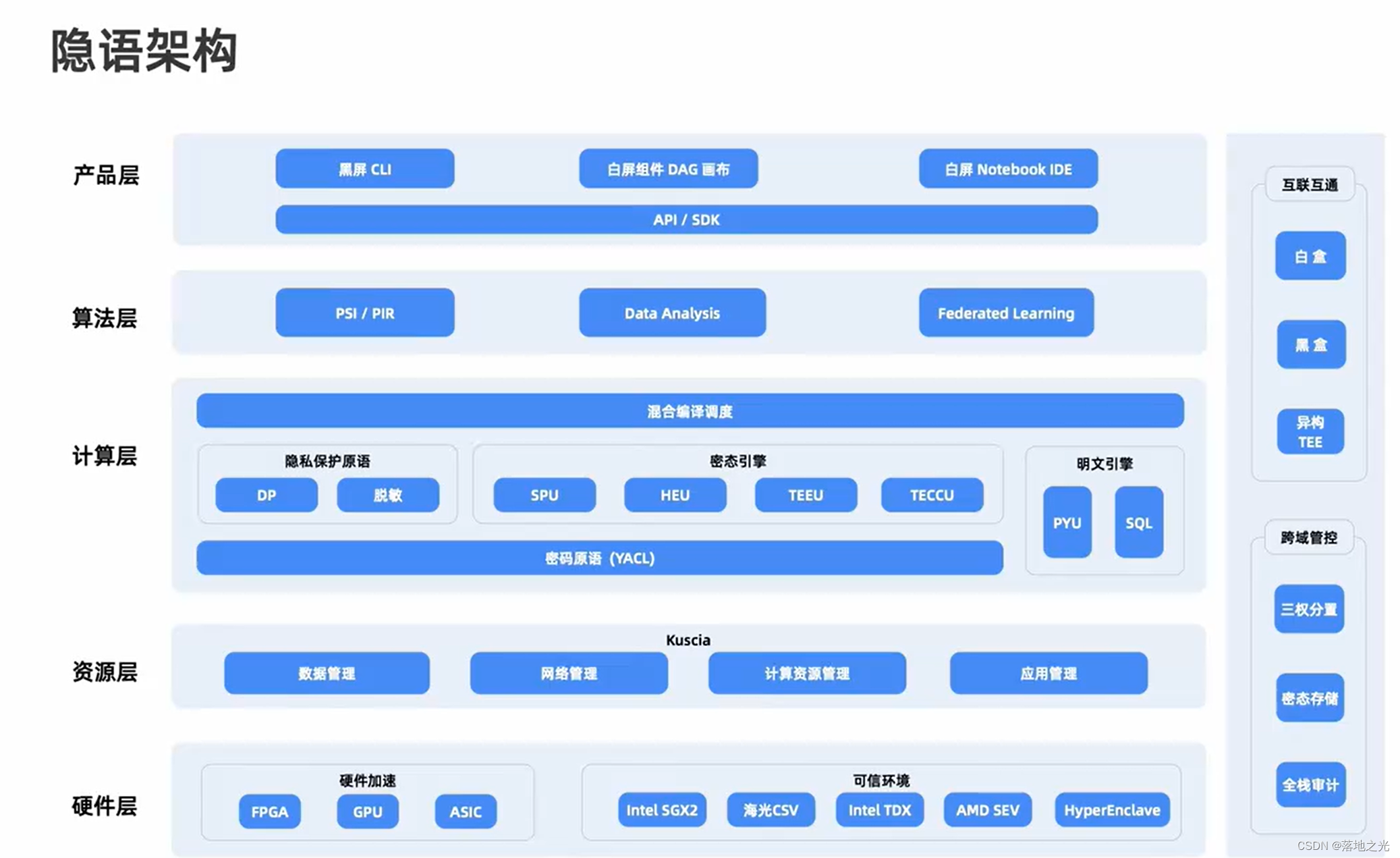Click the SQL plaintext engine
Image resolution: width=1400 pixels, height=858 pixels.
(x=1139, y=522)
